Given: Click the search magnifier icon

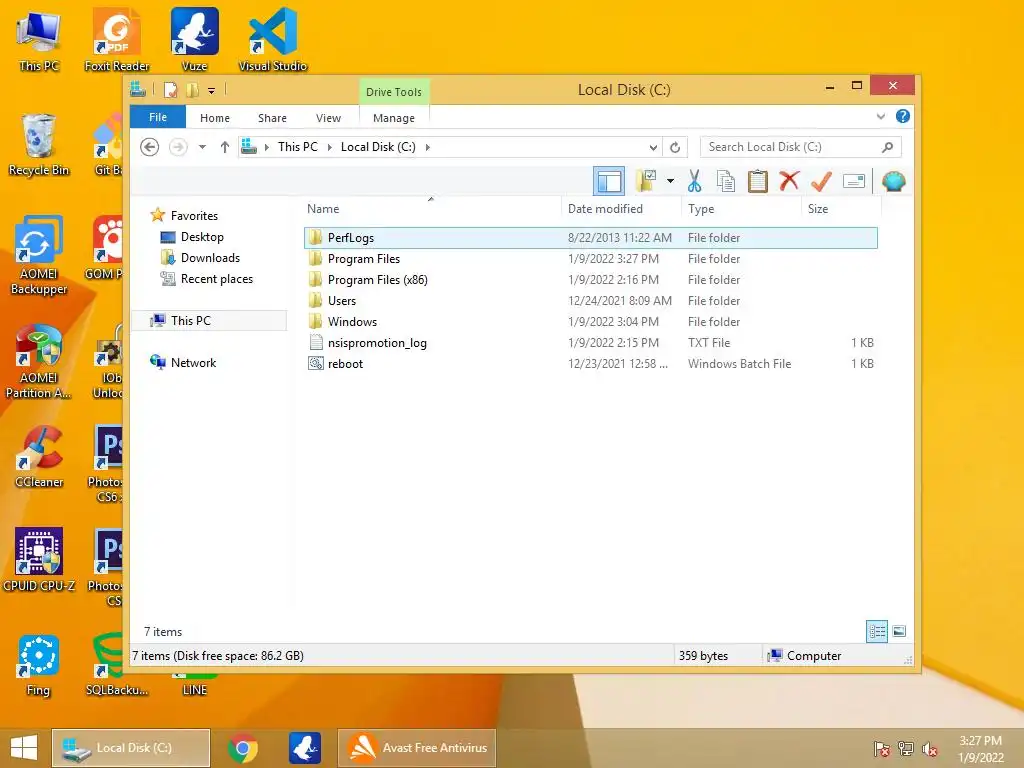Looking at the screenshot, I should [887, 147].
